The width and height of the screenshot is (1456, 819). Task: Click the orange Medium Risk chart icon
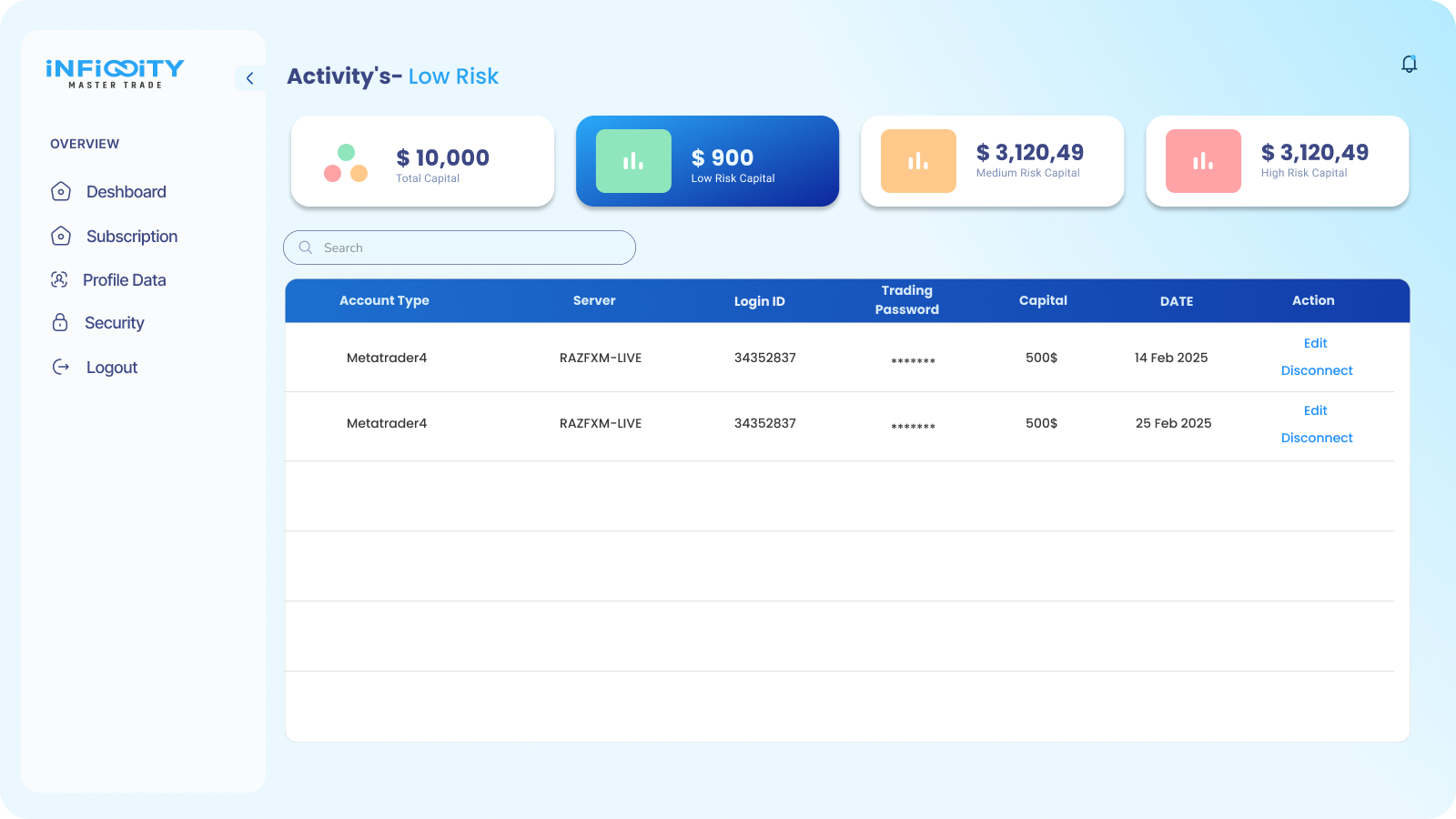[x=918, y=161]
